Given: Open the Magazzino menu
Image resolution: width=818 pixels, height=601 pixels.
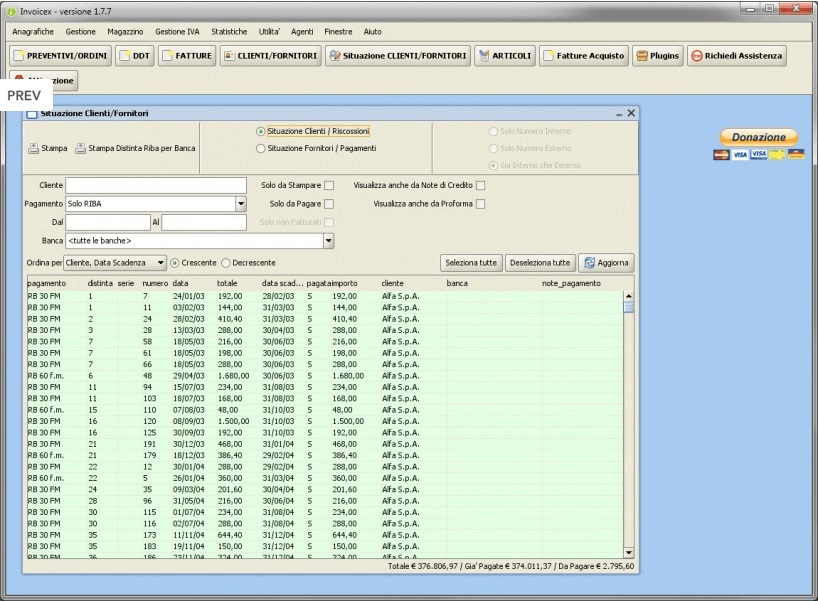Looking at the screenshot, I should (125, 32).
